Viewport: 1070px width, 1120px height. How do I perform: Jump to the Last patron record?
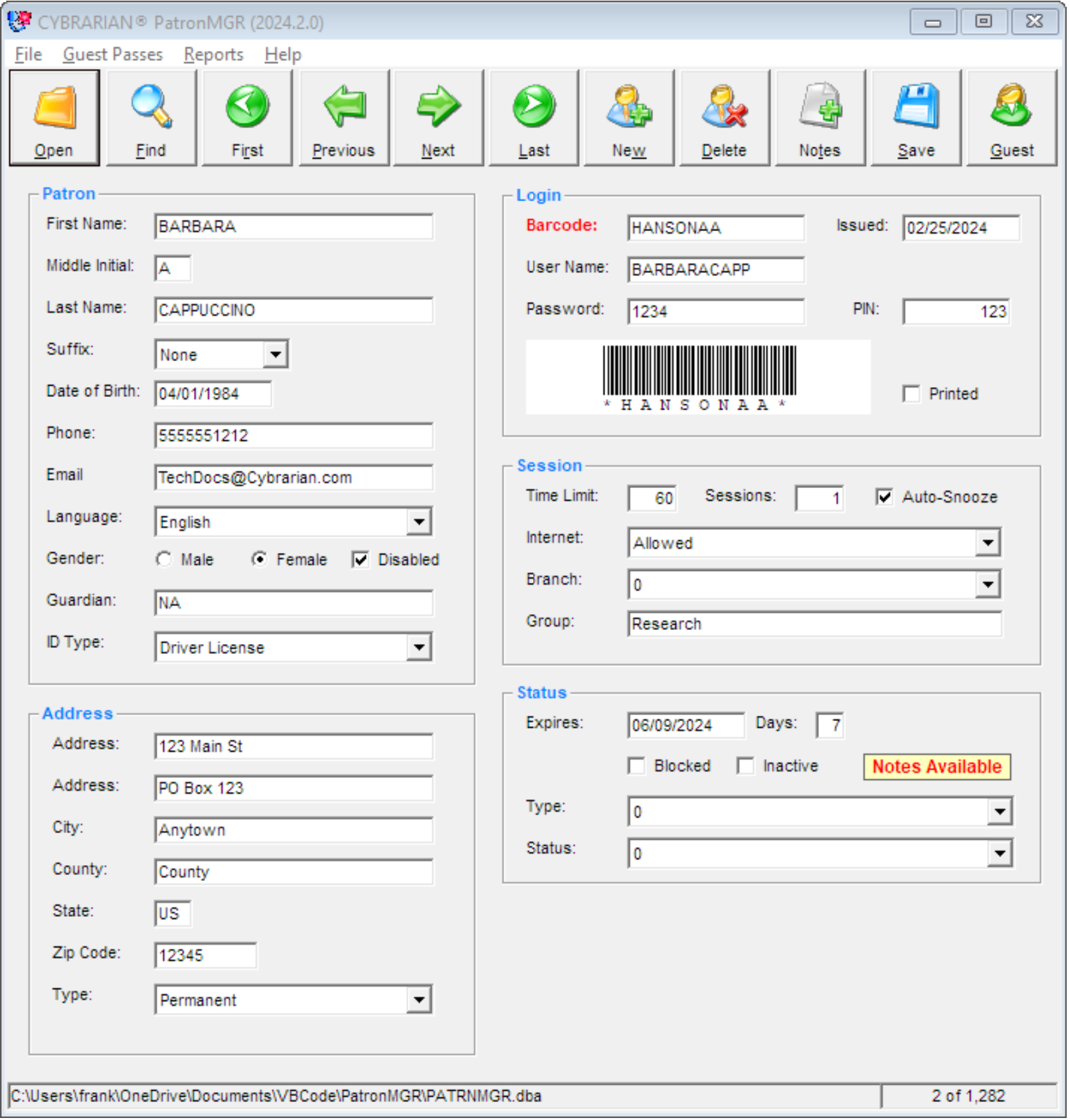[x=534, y=118]
